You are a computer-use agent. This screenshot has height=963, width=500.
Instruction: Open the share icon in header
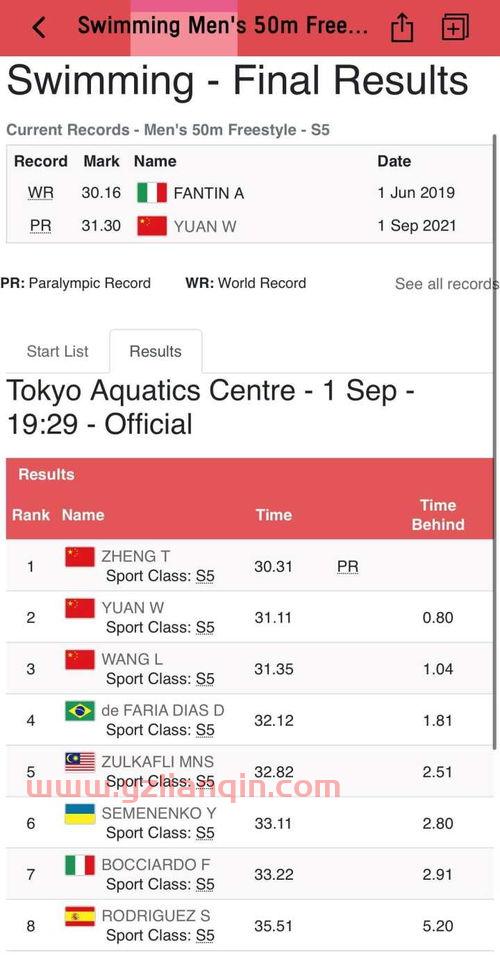point(402,27)
